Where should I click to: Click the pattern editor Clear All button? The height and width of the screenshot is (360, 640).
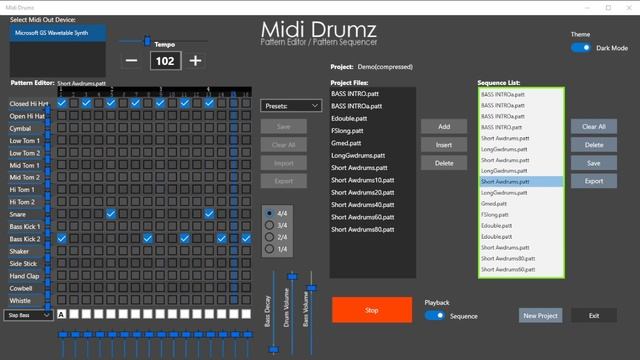click(x=284, y=145)
